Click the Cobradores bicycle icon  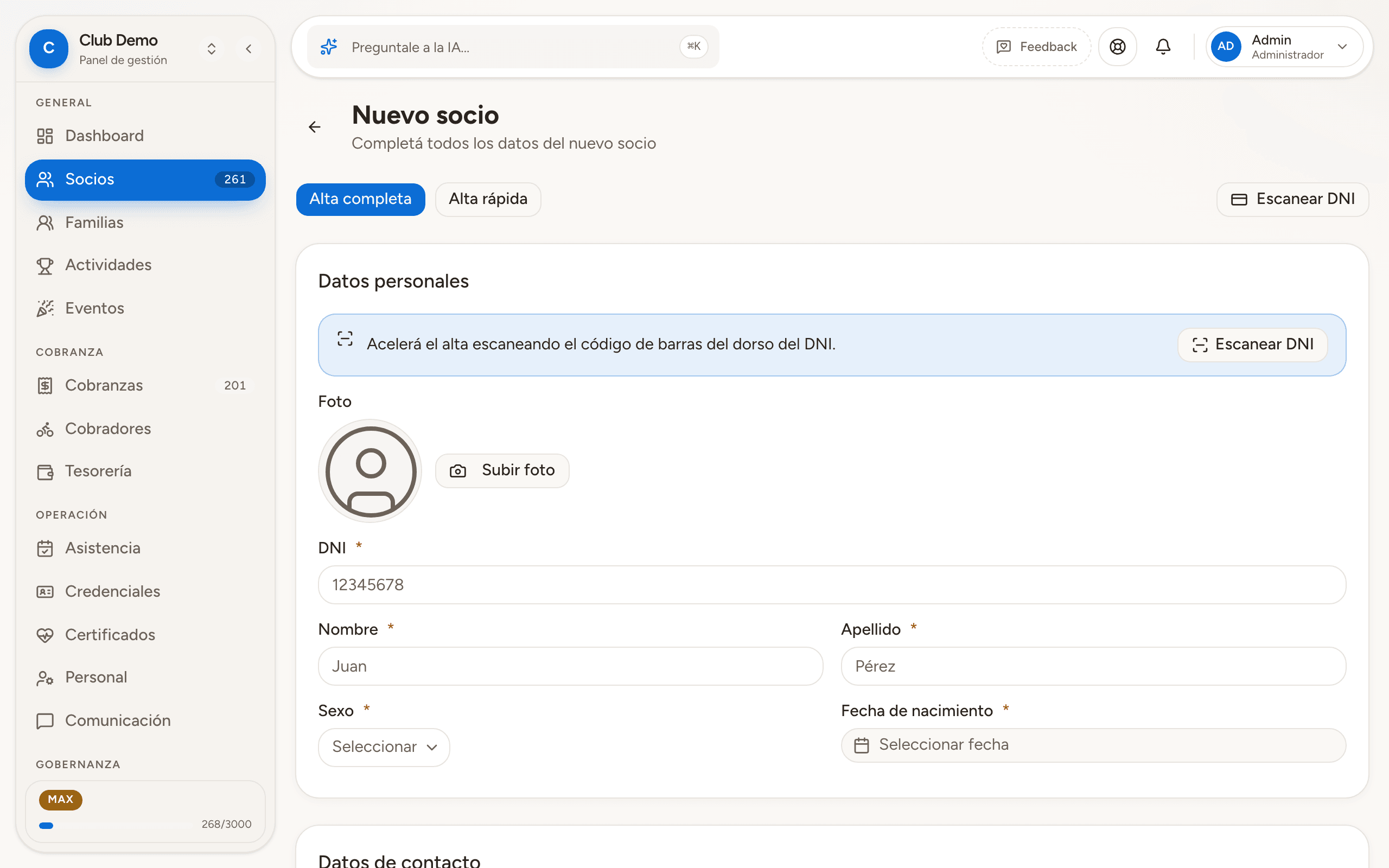click(x=45, y=430)
